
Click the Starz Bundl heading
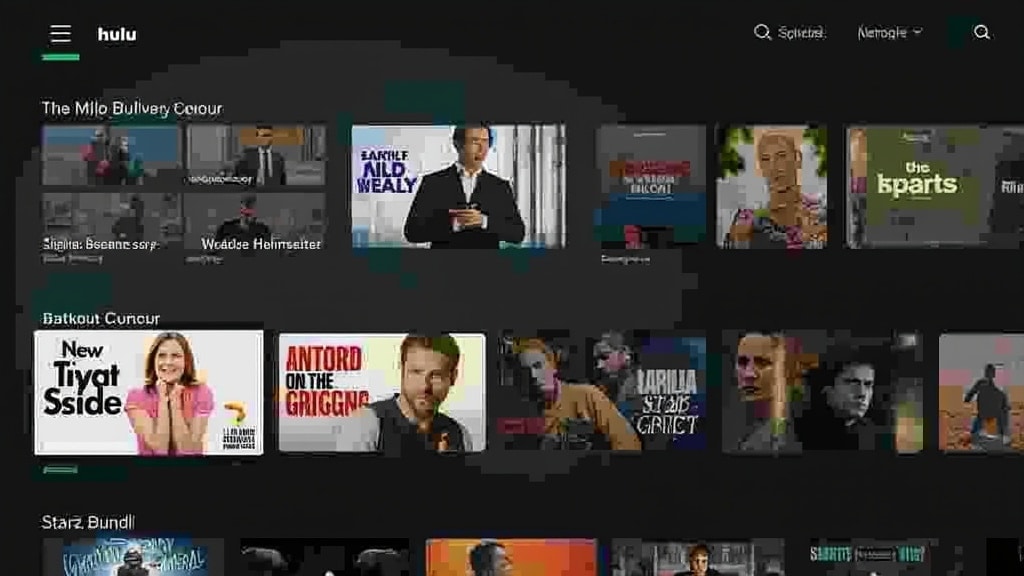(88, 522)
